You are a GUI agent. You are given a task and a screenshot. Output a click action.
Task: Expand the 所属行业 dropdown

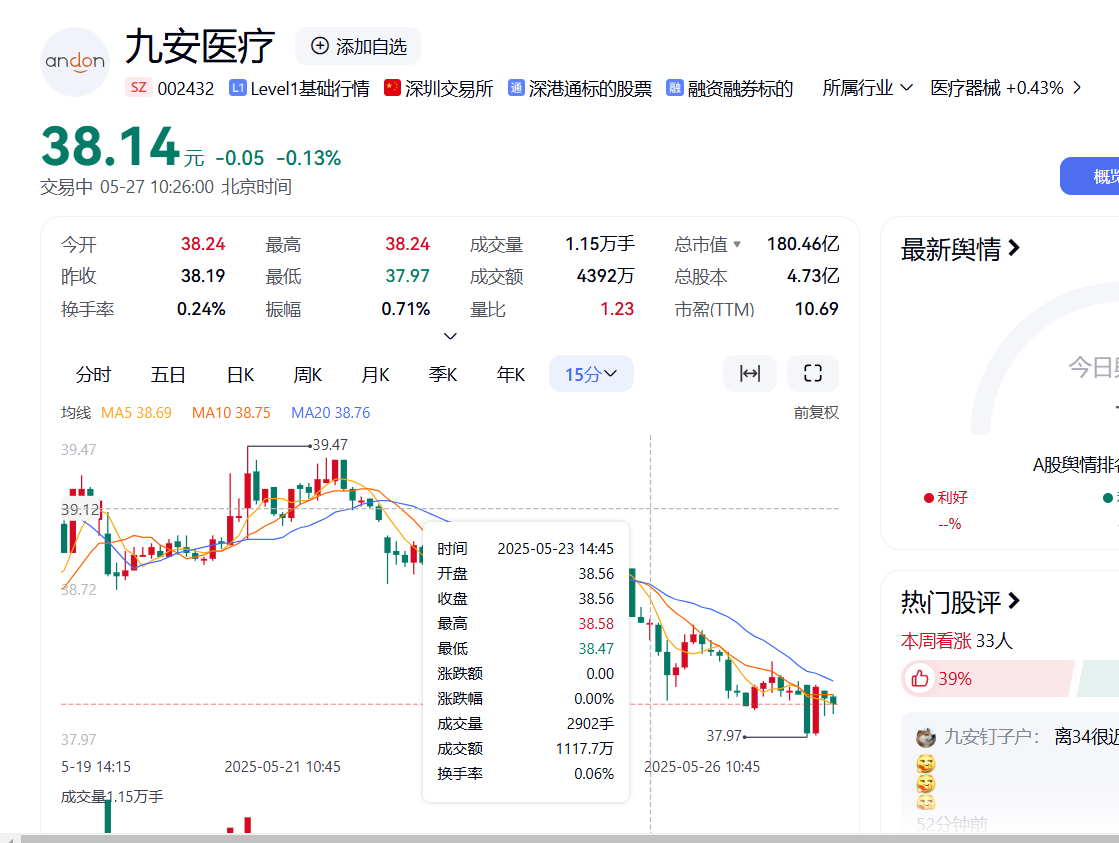coord(867,88)
